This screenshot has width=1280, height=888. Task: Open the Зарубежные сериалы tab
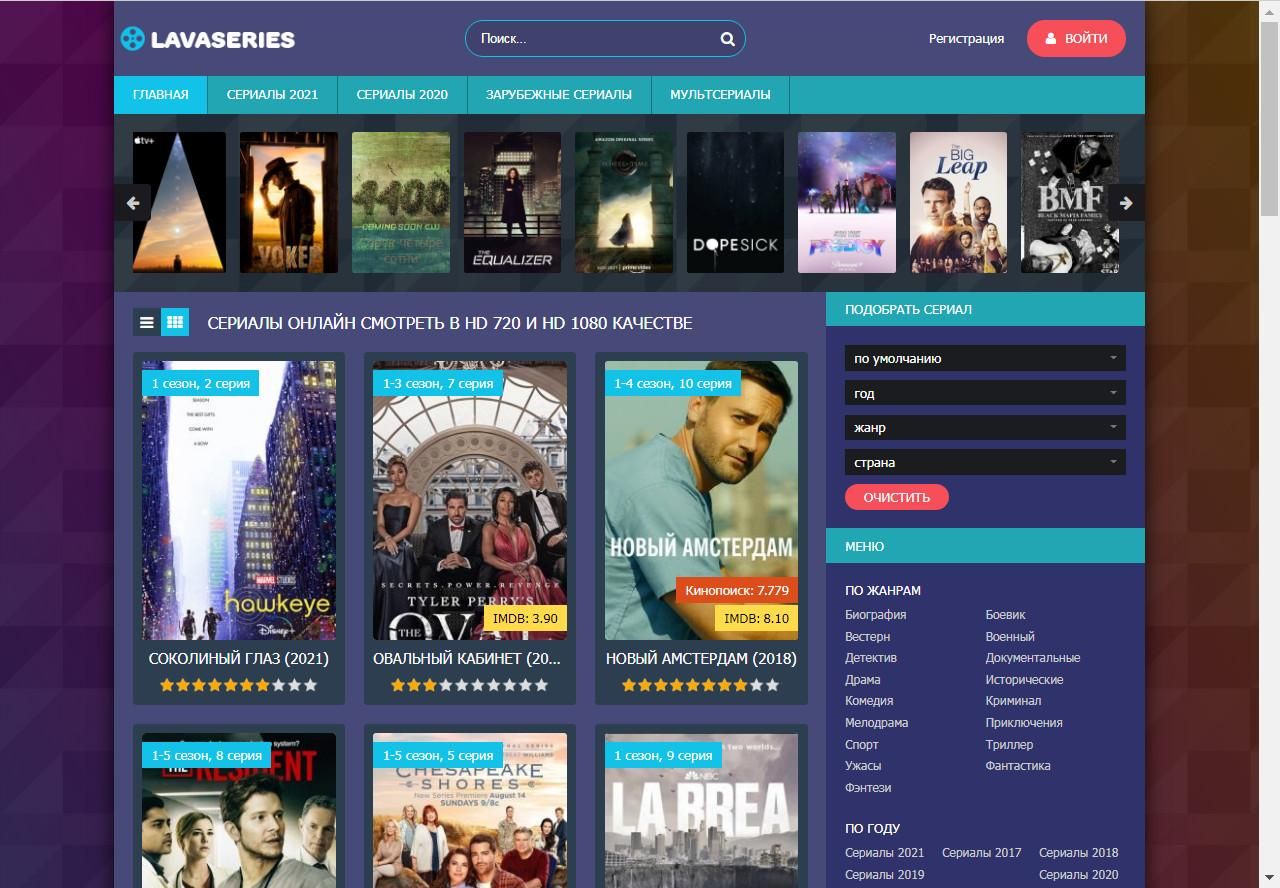tap(559, 95)
